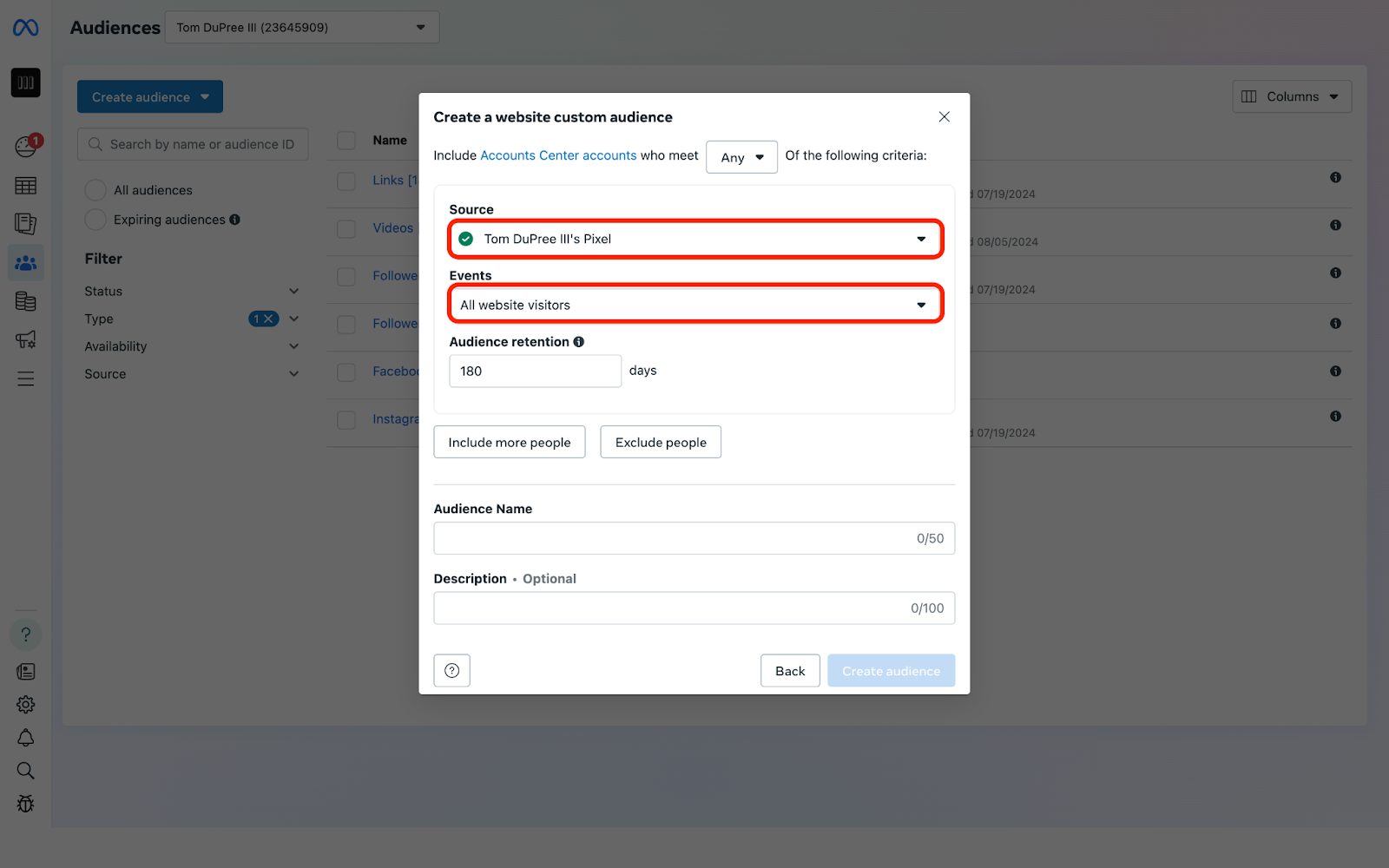Open the Accounts Center accounts link
The image size is (1389, 868).
click(x=558, y=155)
